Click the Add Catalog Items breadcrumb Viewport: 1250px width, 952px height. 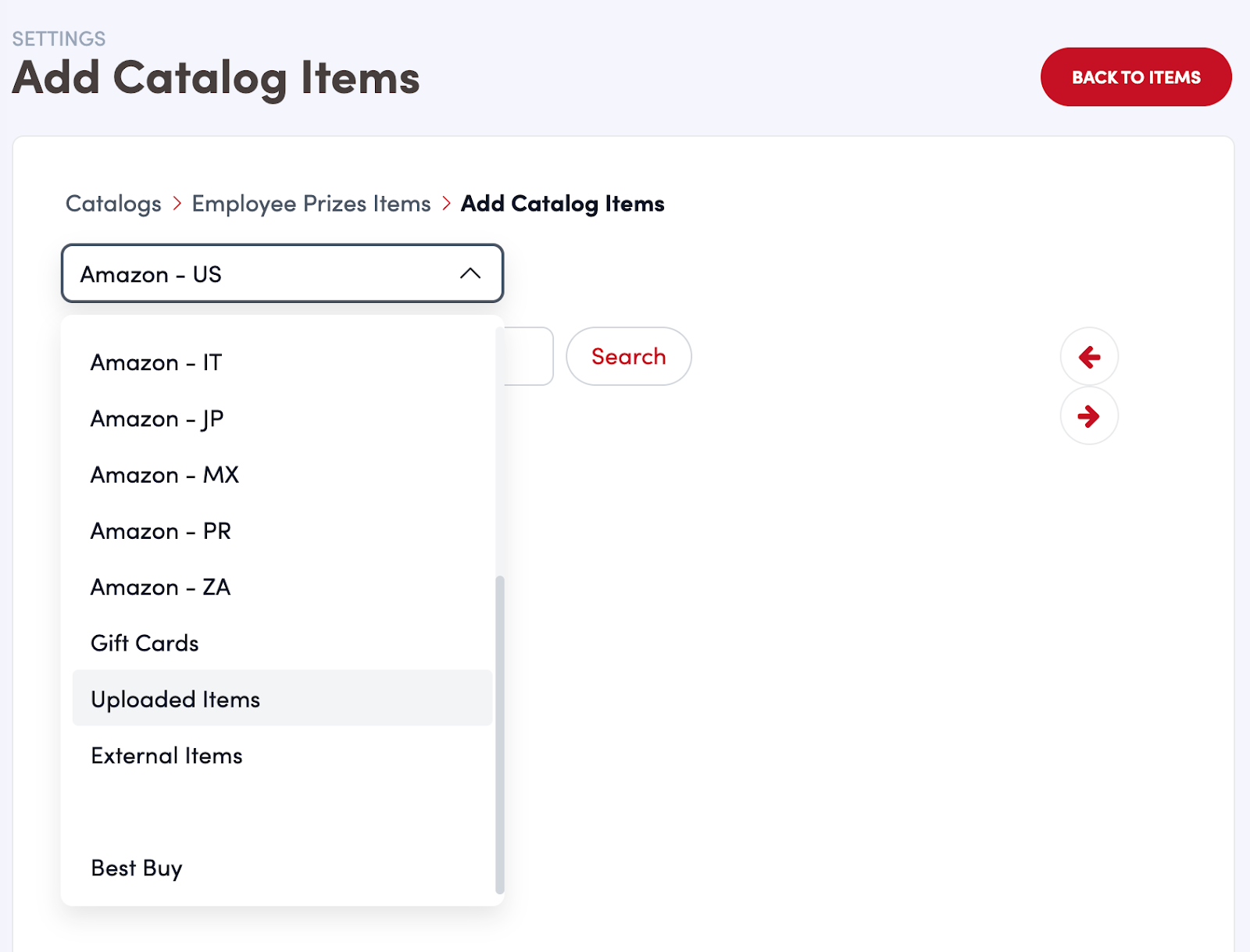tap(562, 204)
